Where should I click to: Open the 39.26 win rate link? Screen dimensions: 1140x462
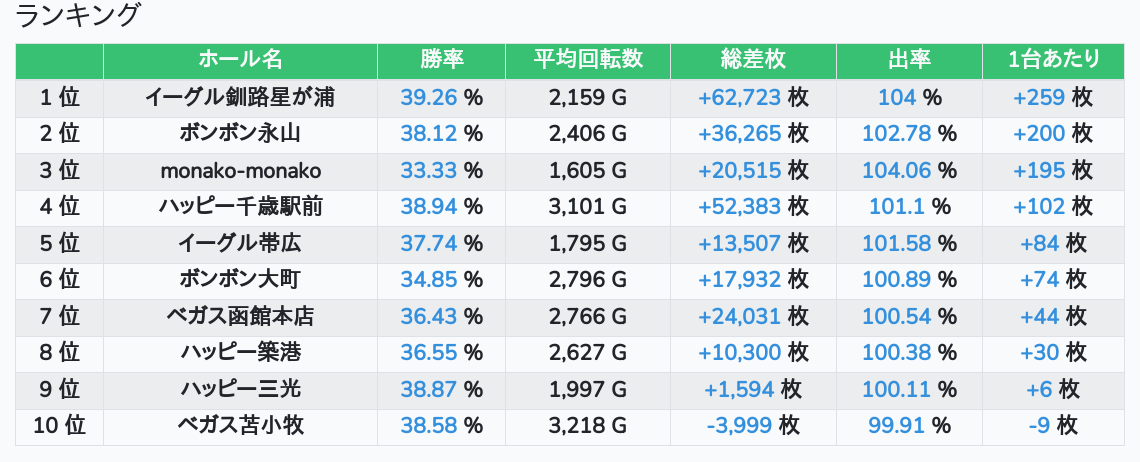point(429,97)
